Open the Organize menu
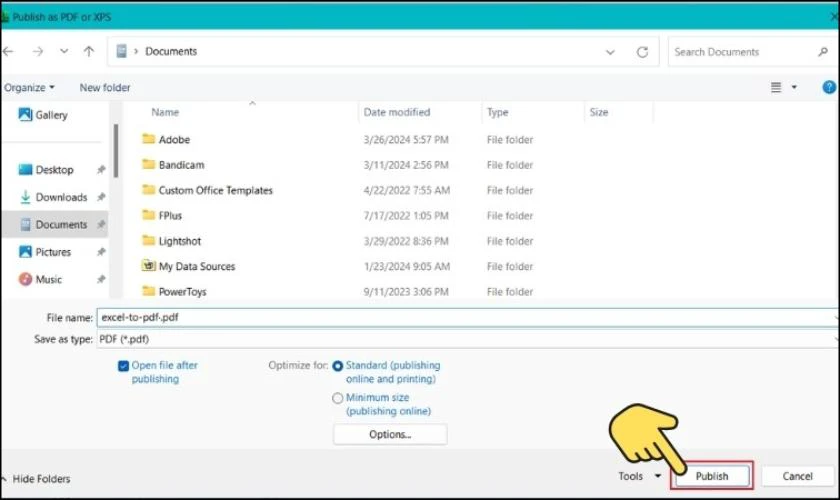The height and width of the screenshot is (500, 840). tap(29, 87)
